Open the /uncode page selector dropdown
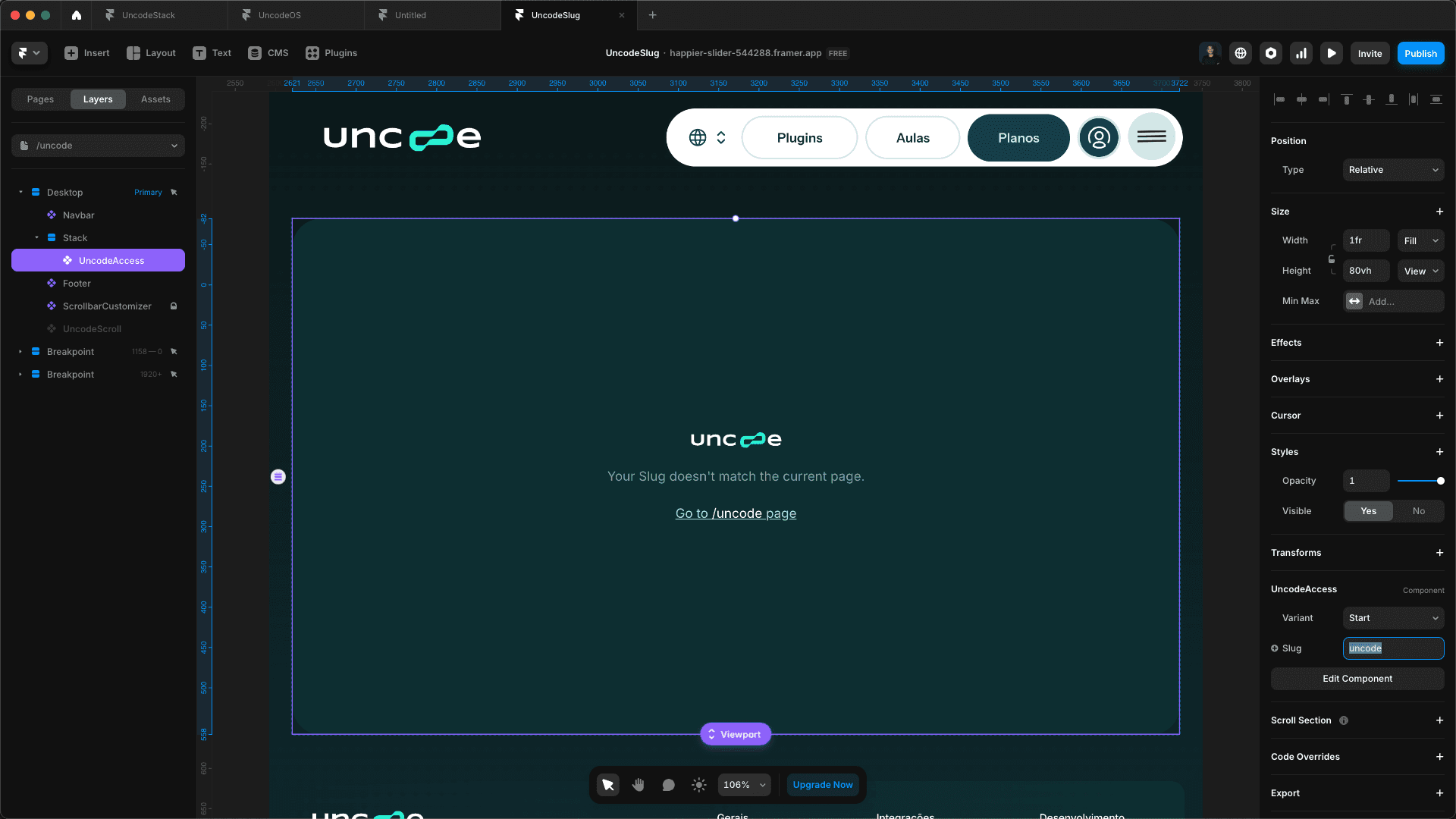This screenshot has width=1456, height=819. pos(98,146)
